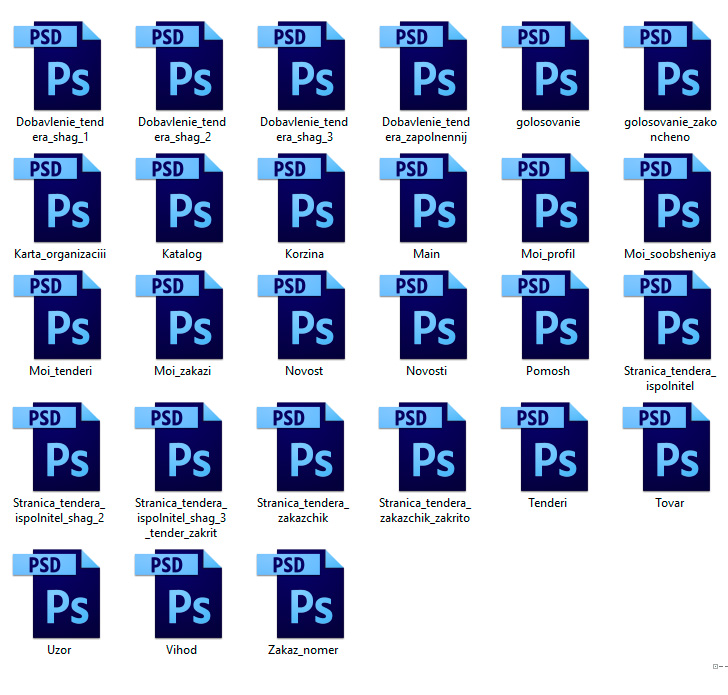The width and height of the screenshot is (728, 695).
Task: Click the Tenderi PSD file icon
Action: [x=545, y=447]
